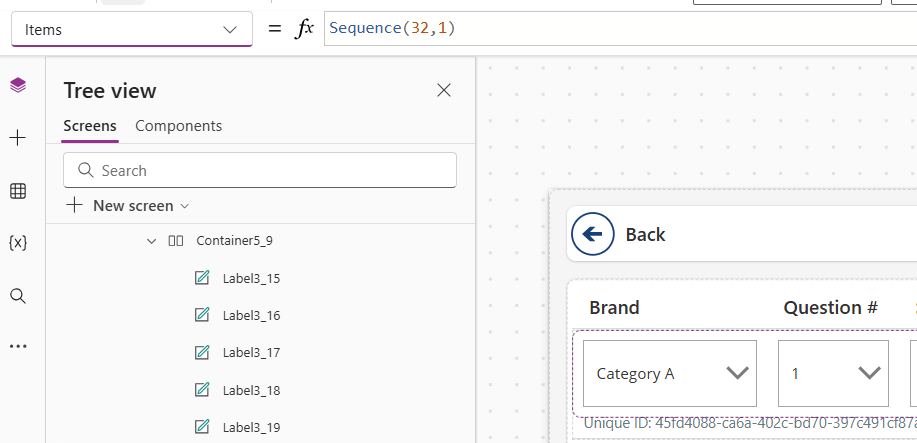Select Label3_17 in the tree

(250, 353)
